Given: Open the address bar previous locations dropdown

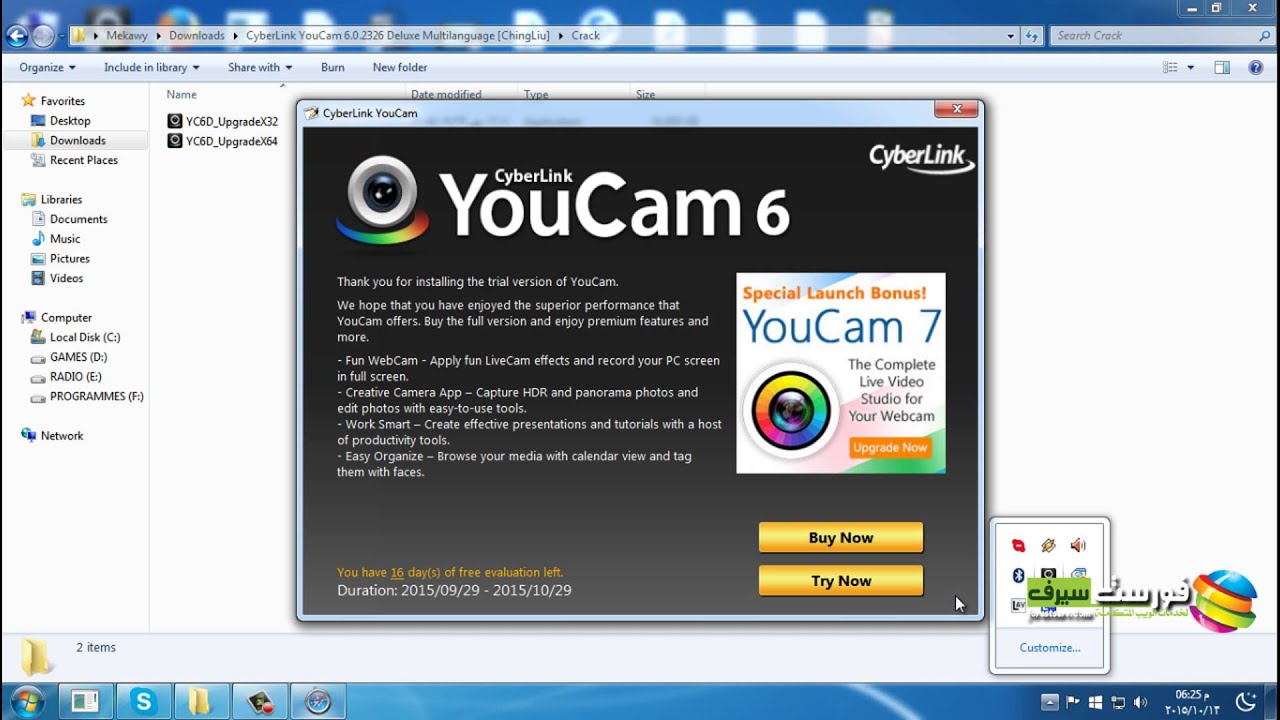Looking at the screenshot, I should (x=1010, y=36).
